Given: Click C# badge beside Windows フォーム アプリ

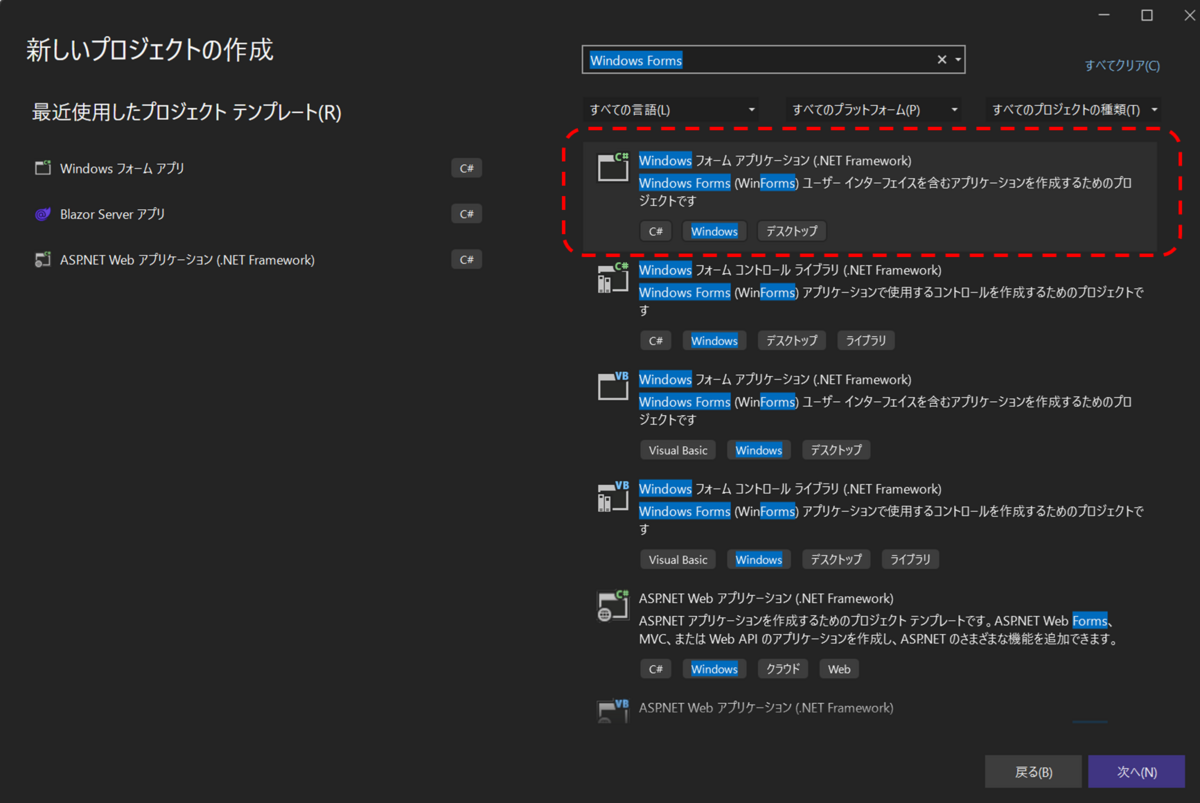Looking at the screenshot, I should tap(466, 168).
